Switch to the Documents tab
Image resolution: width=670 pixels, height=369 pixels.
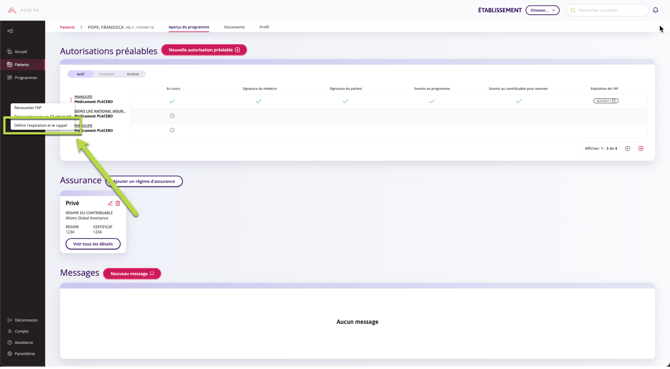[x=234, y=27]
